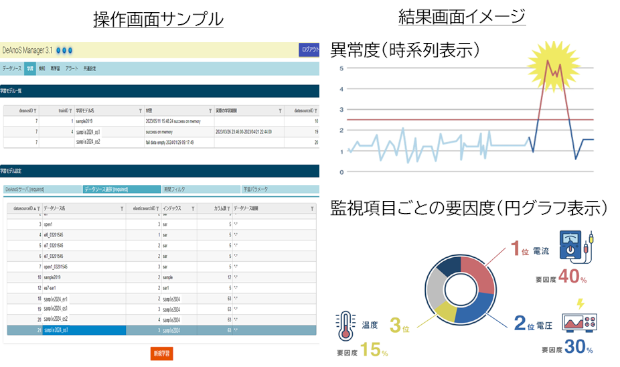Open filter on datasource table's datasourceID column
620x367 pixels.
39,208
